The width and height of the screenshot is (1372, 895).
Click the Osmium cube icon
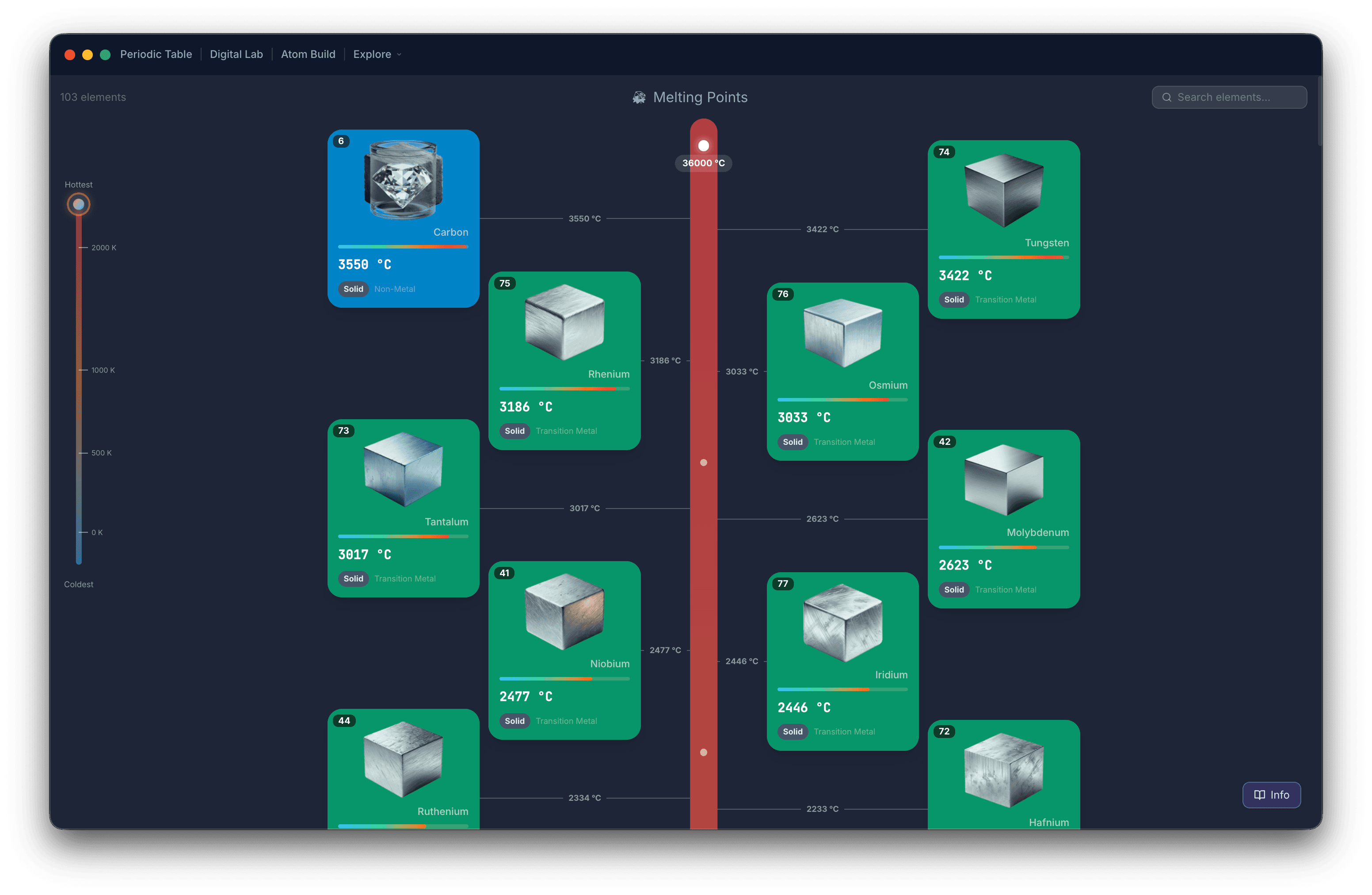pos(842,333)
